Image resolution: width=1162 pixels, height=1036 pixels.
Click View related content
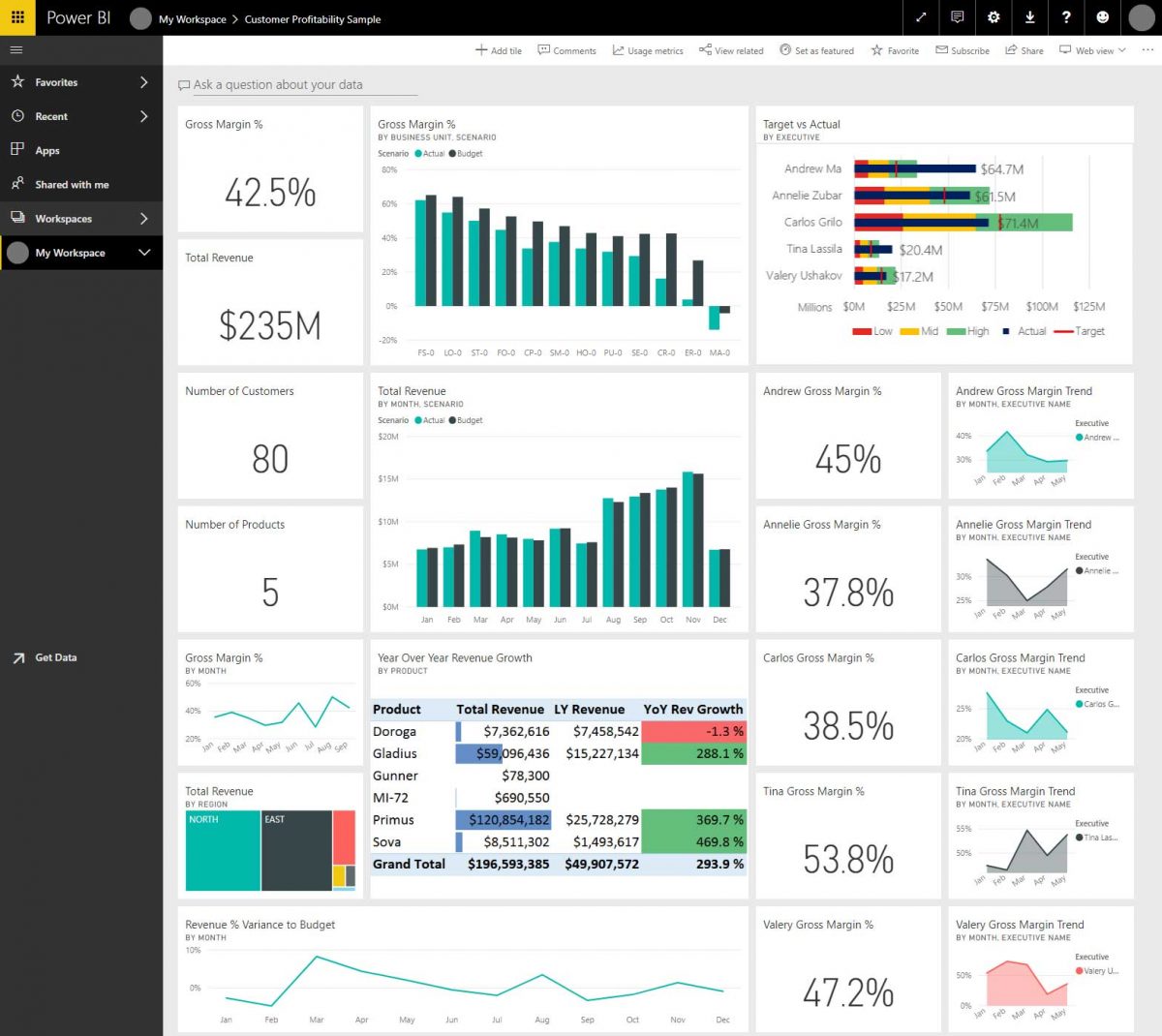731,50
